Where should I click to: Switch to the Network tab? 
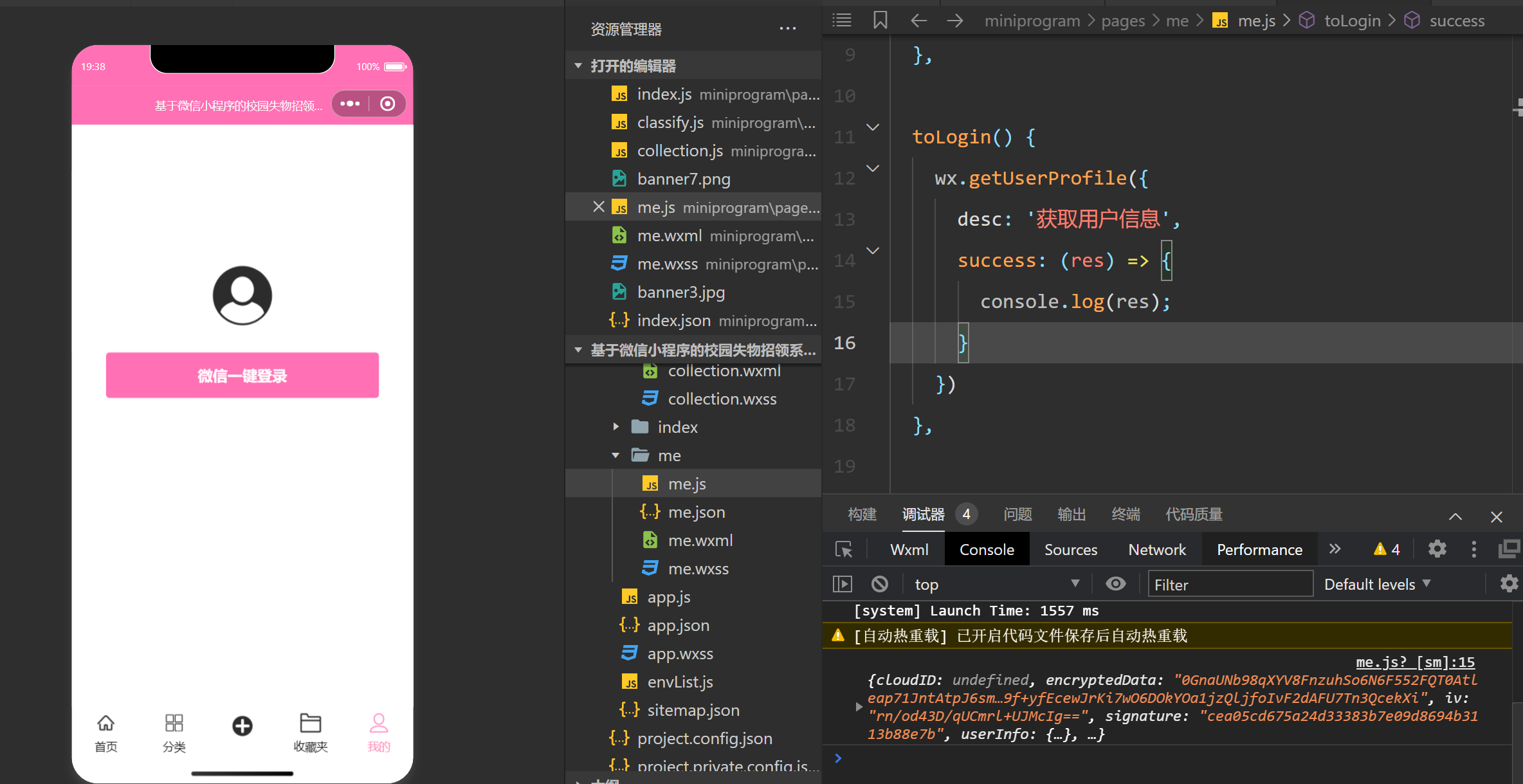click(1156, 549)
